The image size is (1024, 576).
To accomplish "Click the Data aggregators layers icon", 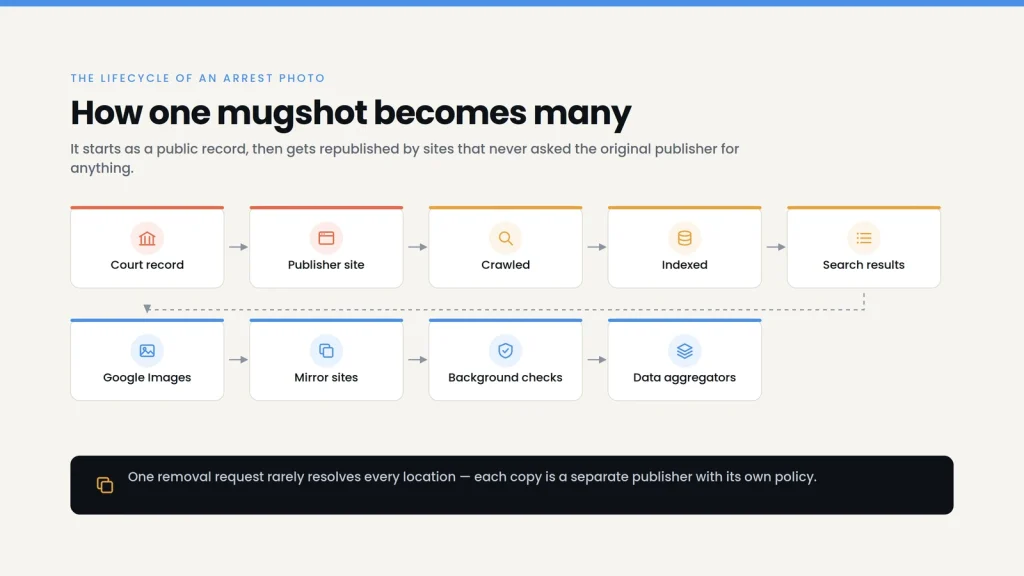I will click(x=684, y=351).
